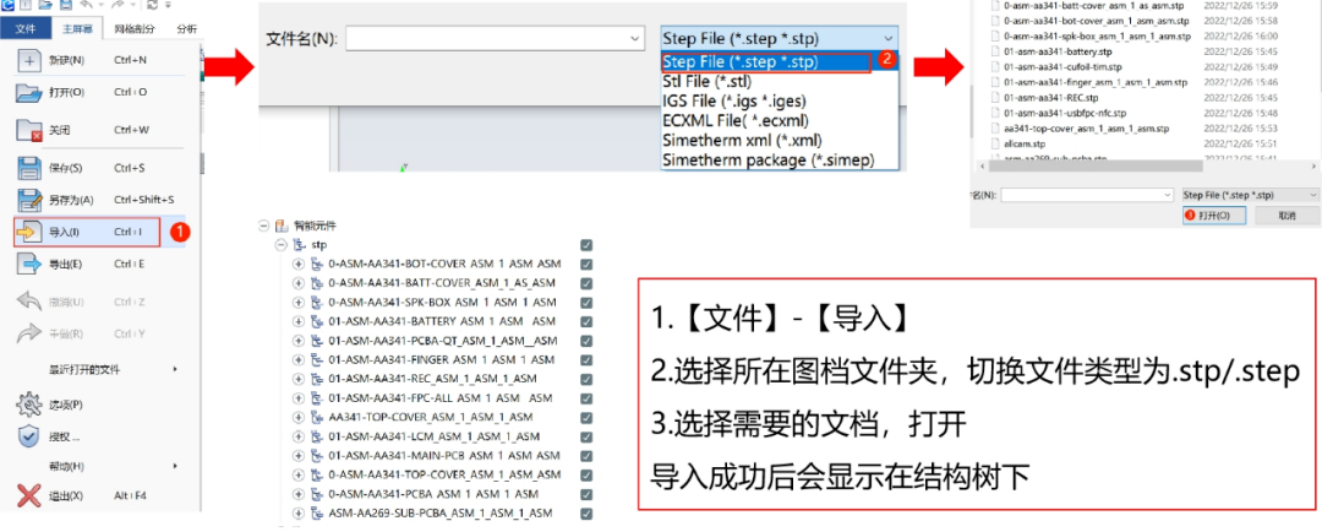This screenshot has width=1327, height=529.
Task: Uncheck the stp root node checkbox
Action: click(586, 245)
